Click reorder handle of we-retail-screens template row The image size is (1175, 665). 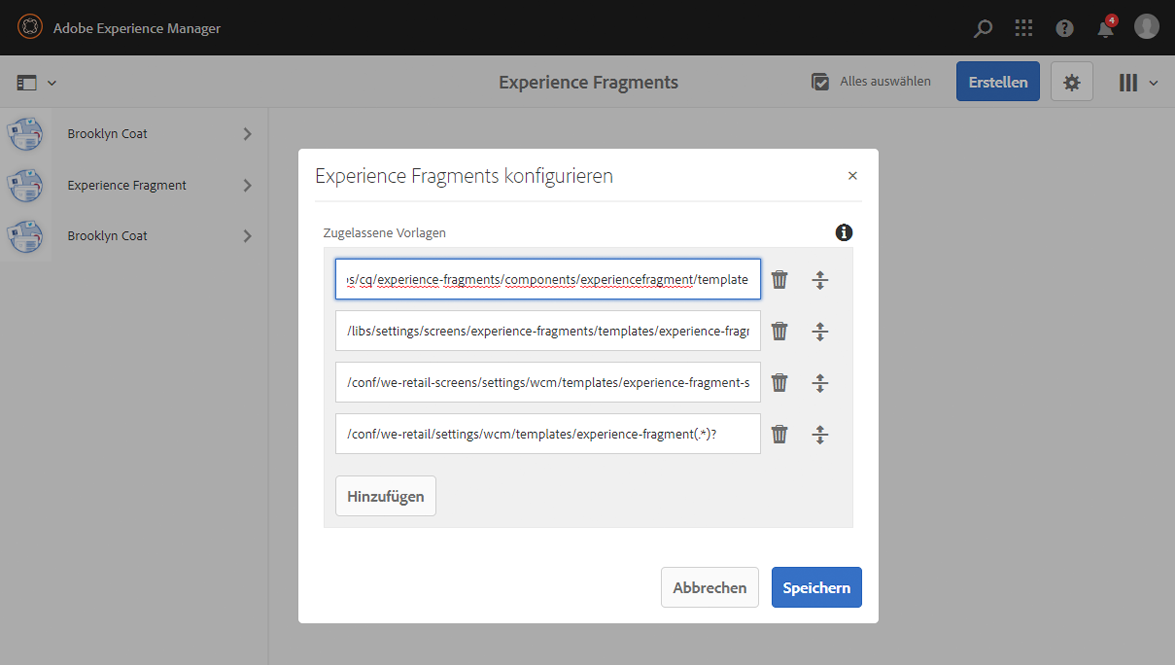point(820,383)
